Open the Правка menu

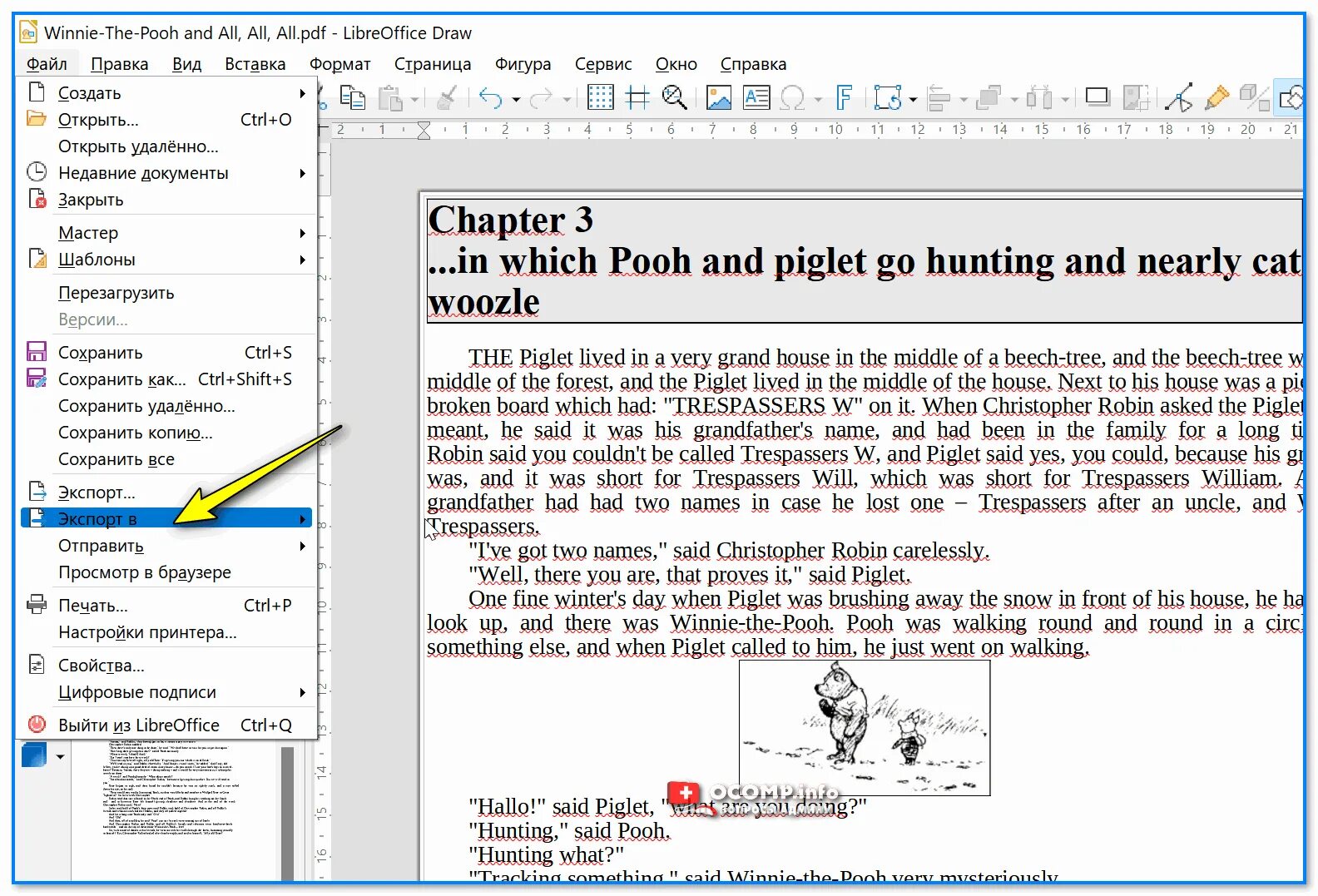[120, 64]
